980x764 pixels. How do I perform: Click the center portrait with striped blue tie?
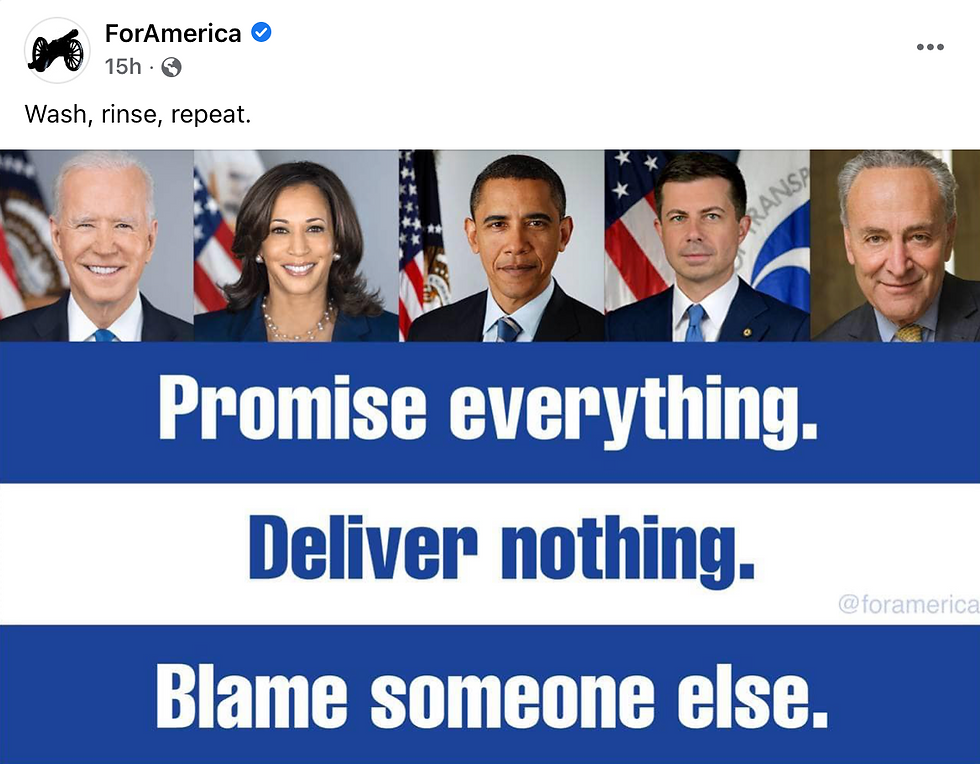502,246
